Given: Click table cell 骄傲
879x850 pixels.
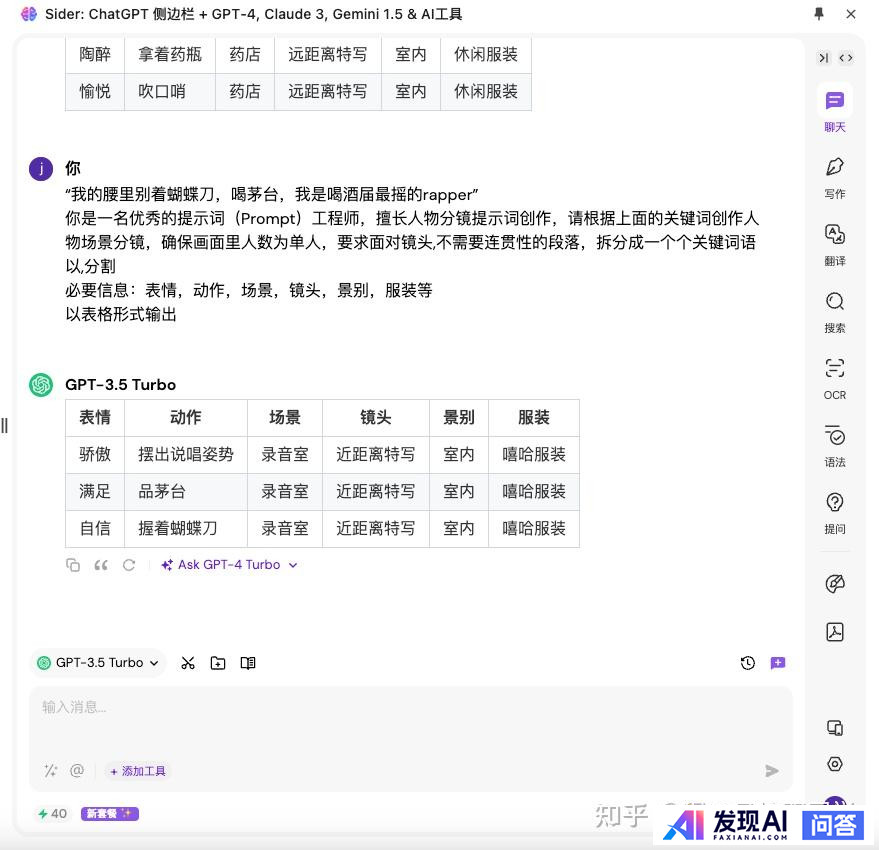Looking at the screenshot, I should click(x=95, y=454).
